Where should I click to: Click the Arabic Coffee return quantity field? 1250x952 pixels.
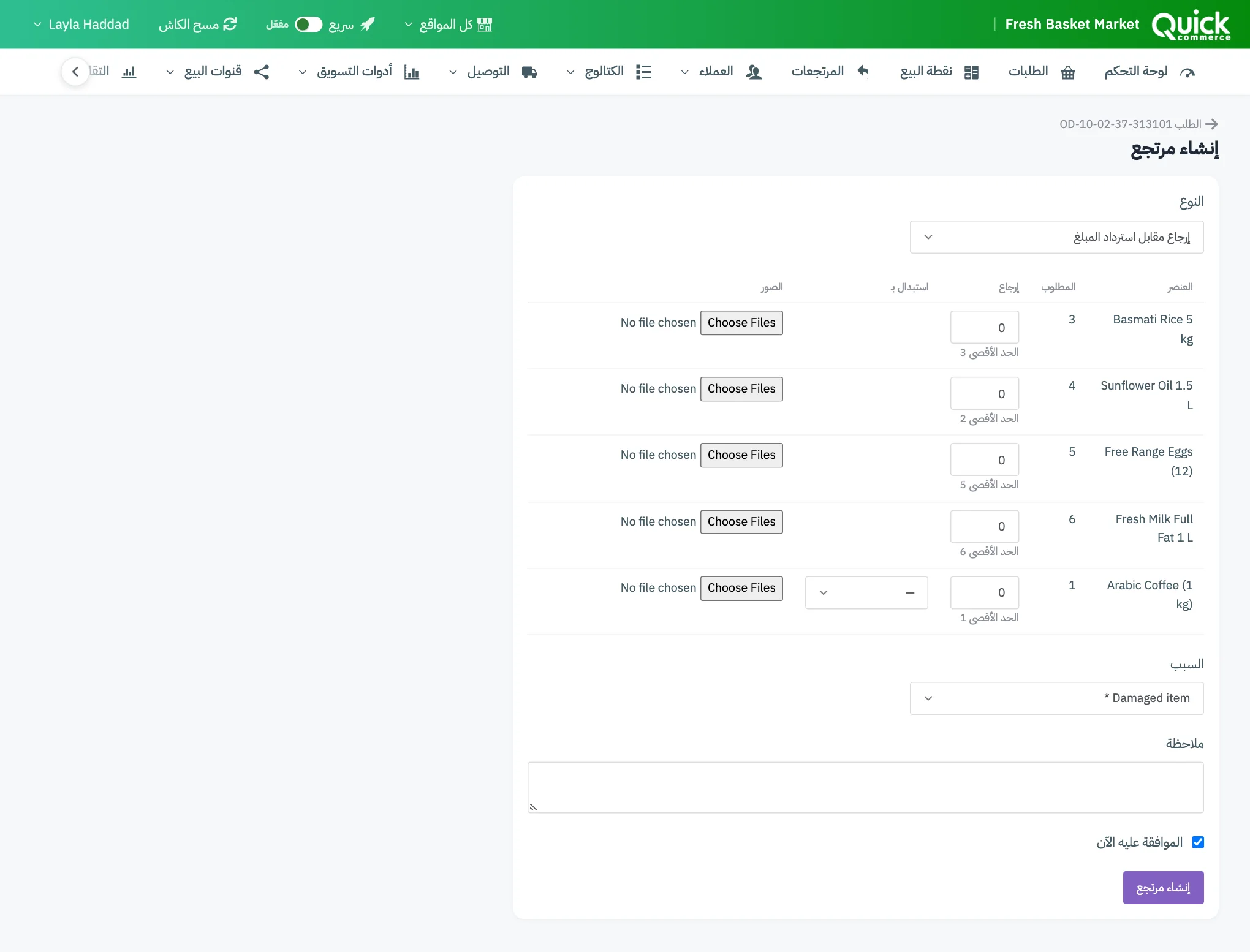click(985, 592)
